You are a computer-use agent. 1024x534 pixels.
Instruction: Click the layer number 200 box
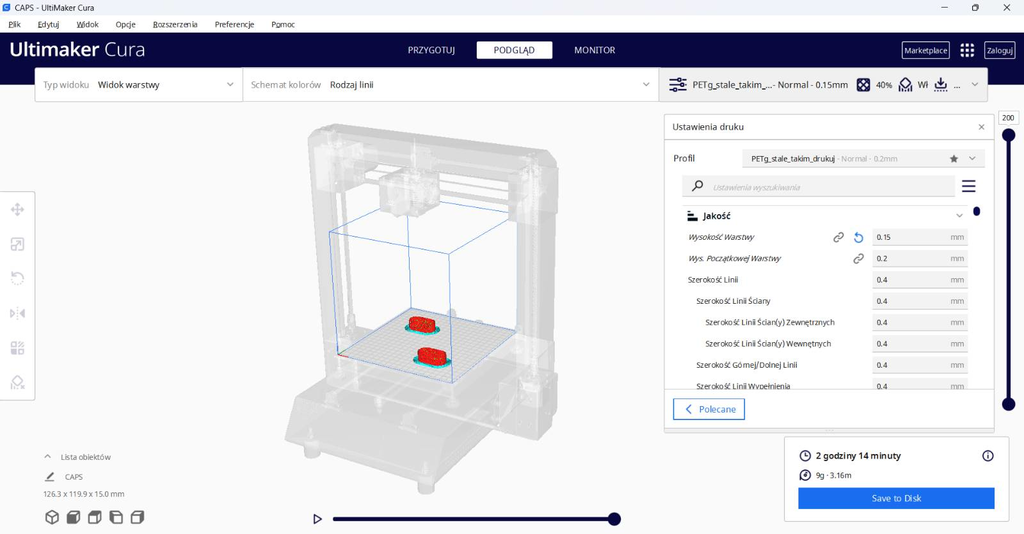point(1008,118)
